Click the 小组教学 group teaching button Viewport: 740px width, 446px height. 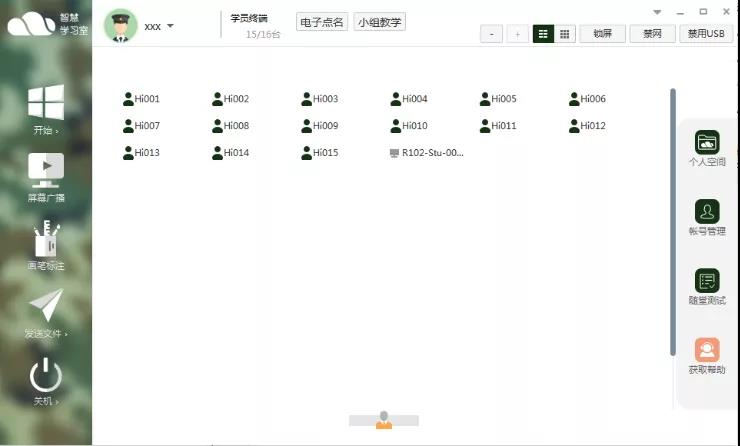point(380,22)
